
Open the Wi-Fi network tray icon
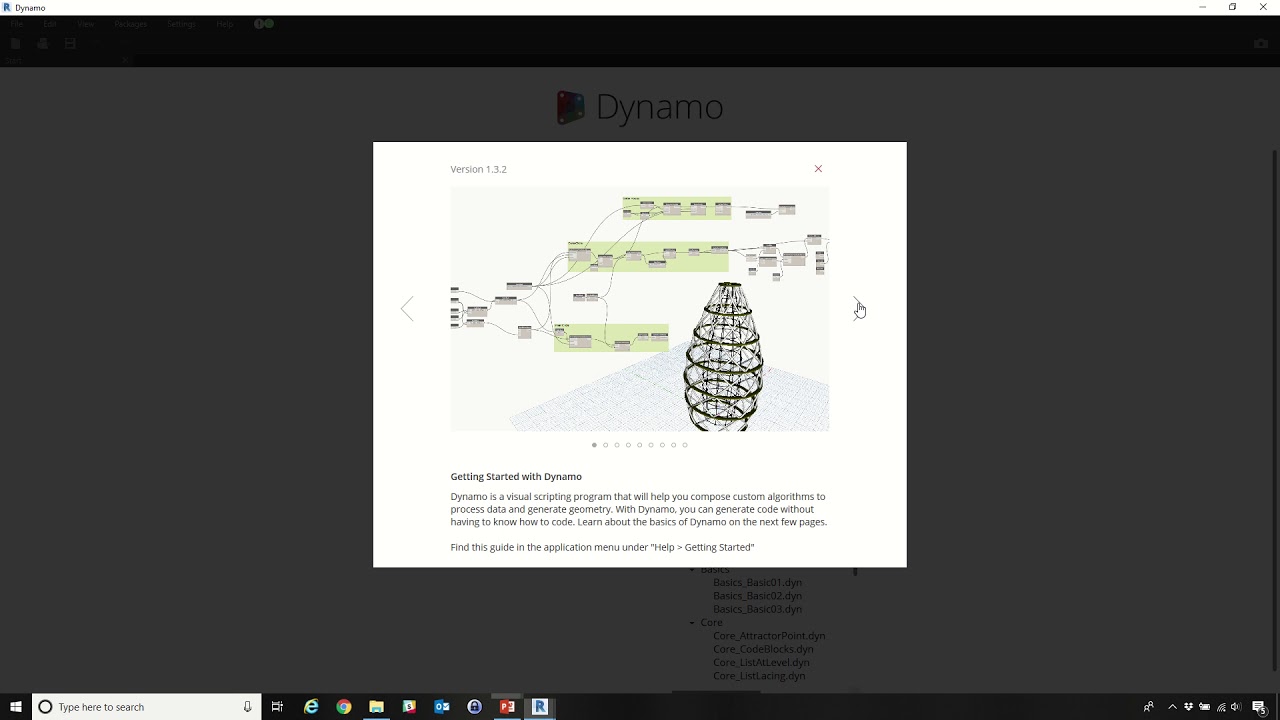pyautogui.click(x=1221, y=707)
